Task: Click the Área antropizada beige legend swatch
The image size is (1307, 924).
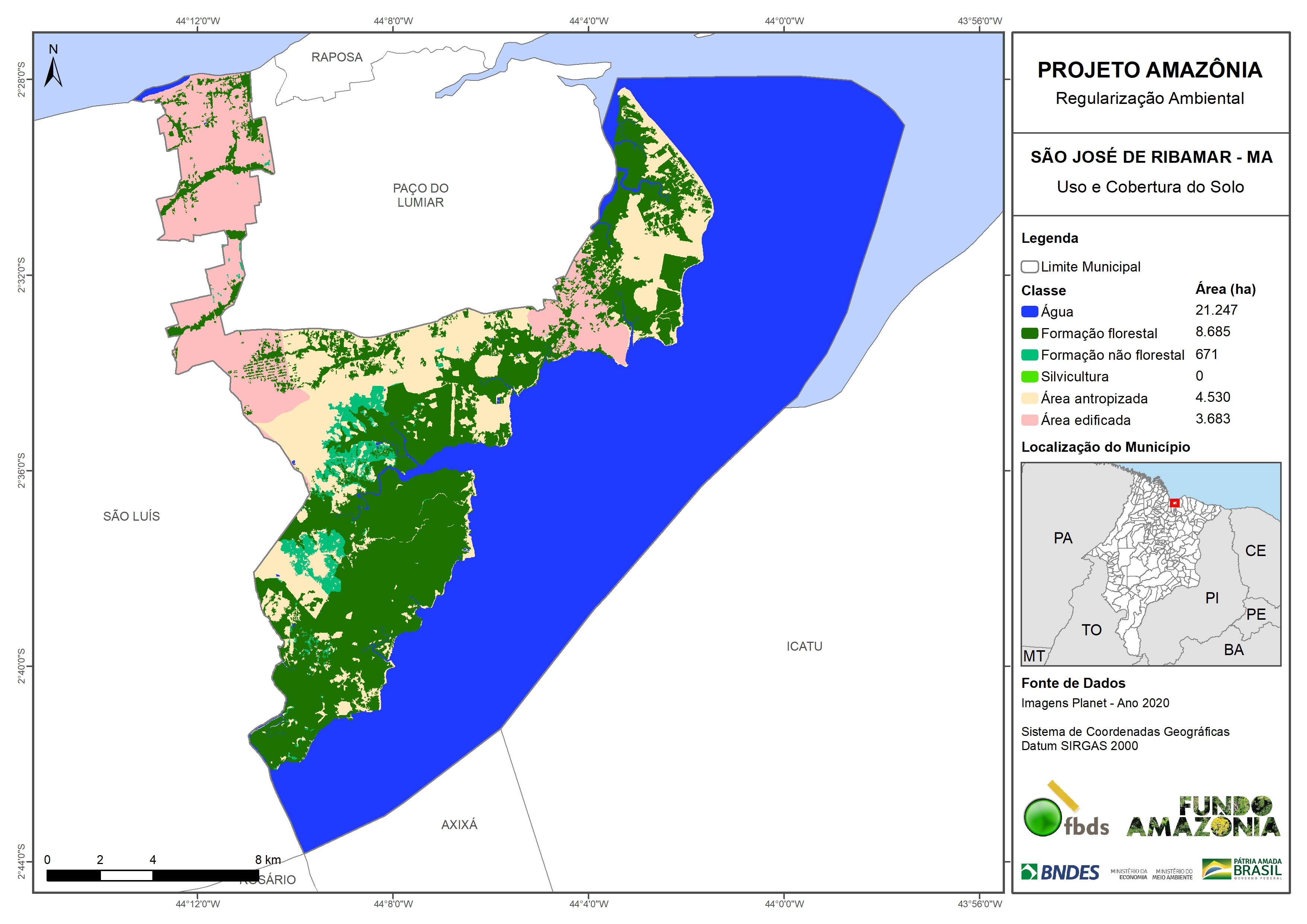Action: click(x=1029, y=399)
